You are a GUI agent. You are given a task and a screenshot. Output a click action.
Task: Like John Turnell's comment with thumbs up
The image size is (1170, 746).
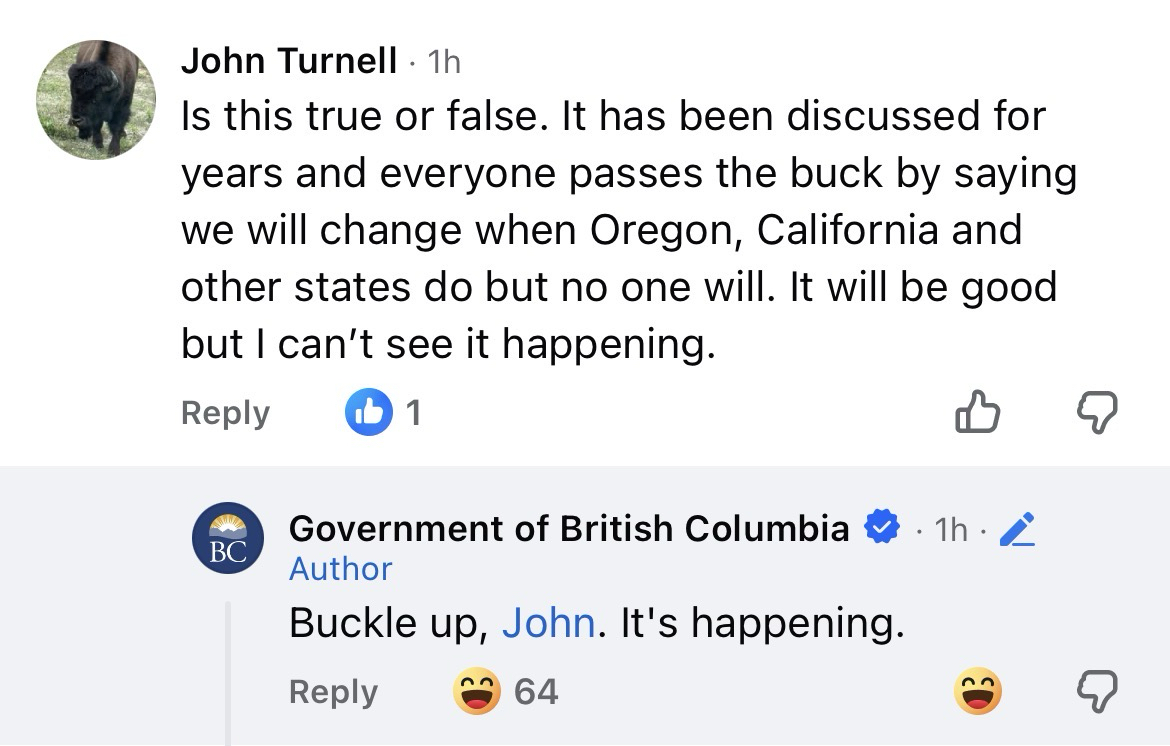pyautogui.click(x=977, y=412)
